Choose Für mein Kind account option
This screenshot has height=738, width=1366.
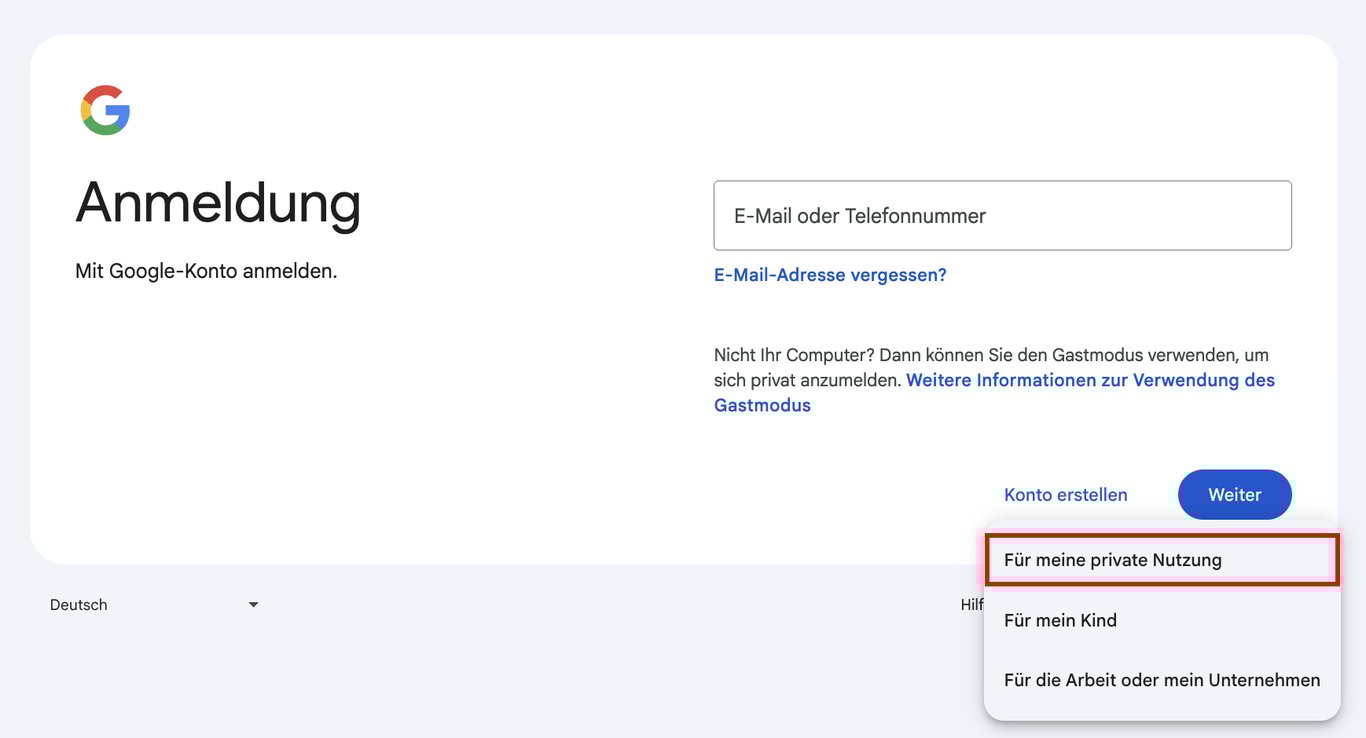pyautogui.click(x=1060, y=620)
